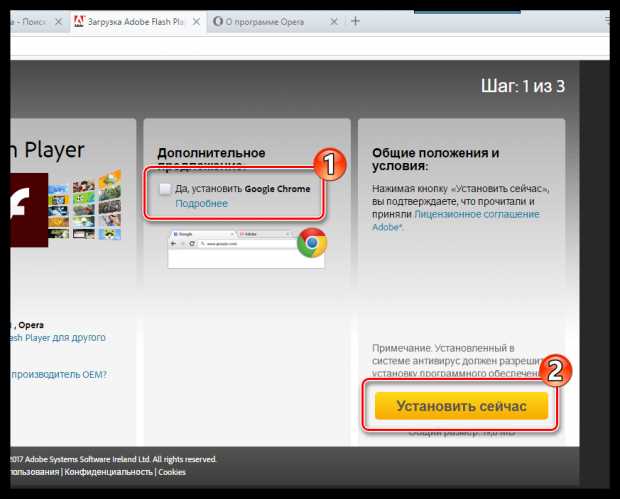Close the leftmost search tab
This screenshot has height=499, width=620.
[x=59, y=22]
